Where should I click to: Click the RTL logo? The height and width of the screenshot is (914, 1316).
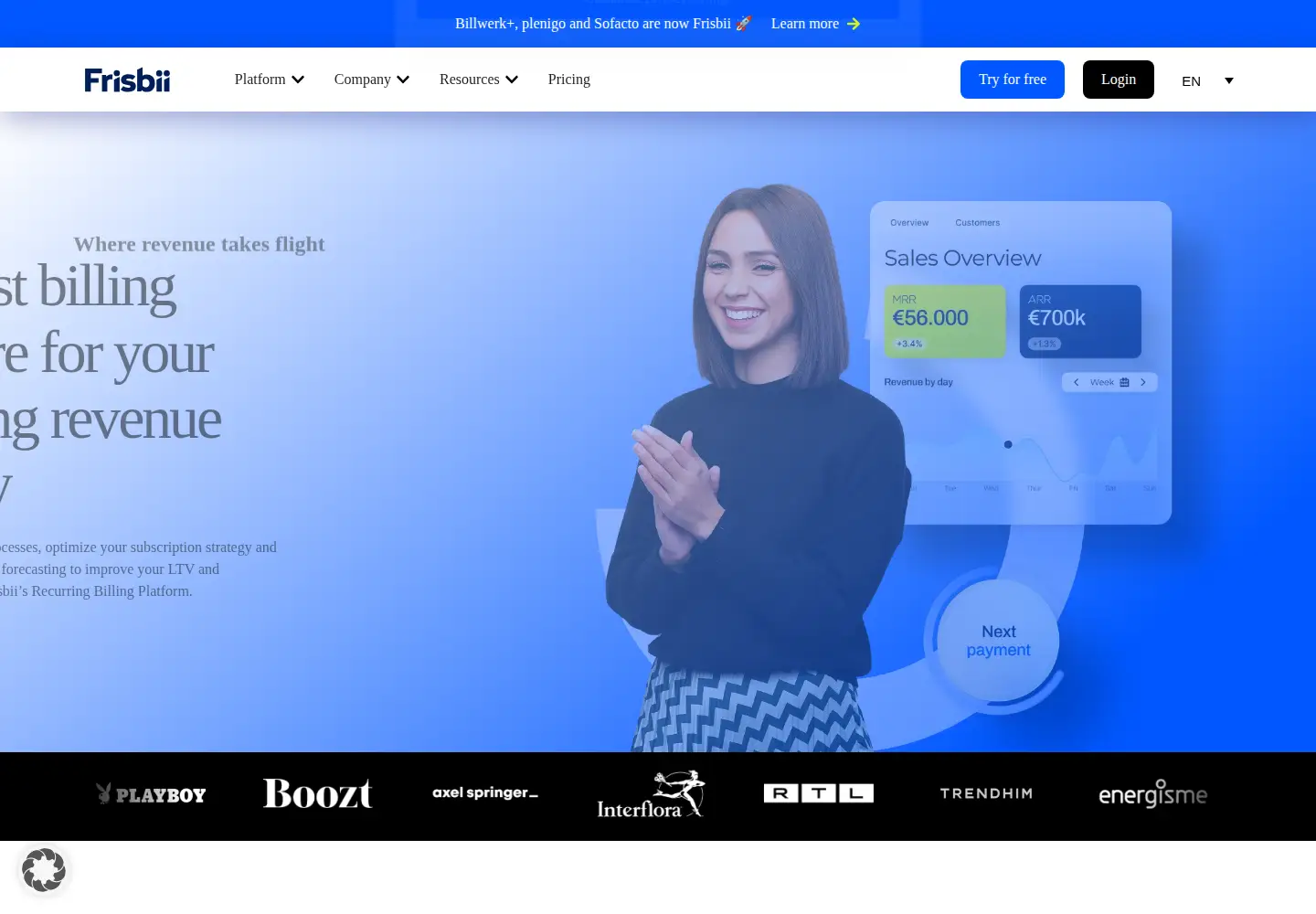pos(819,793)
